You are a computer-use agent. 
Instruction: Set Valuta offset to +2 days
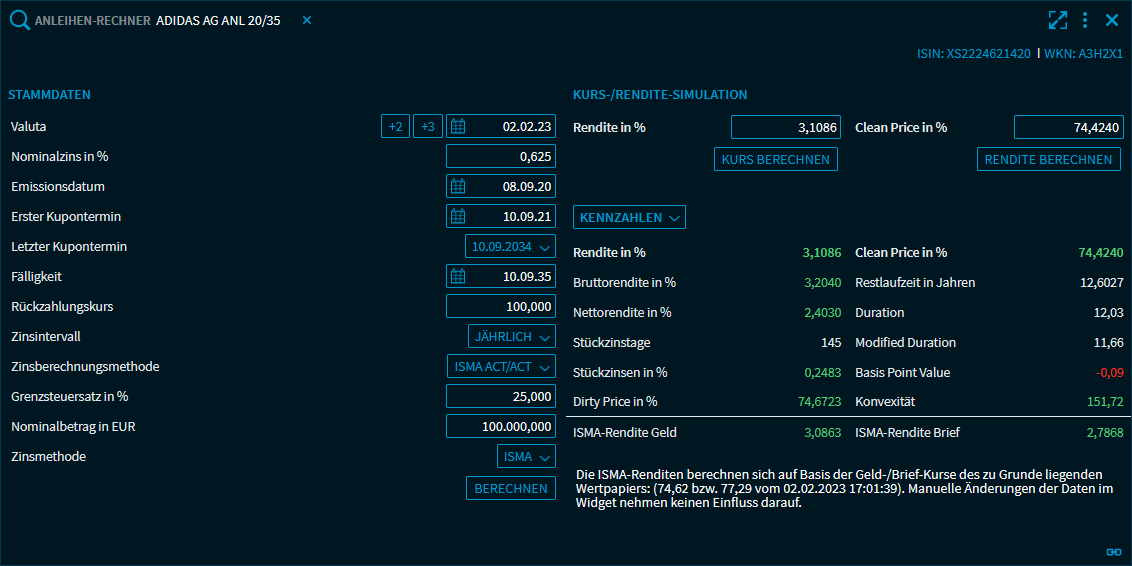[395, 126]
